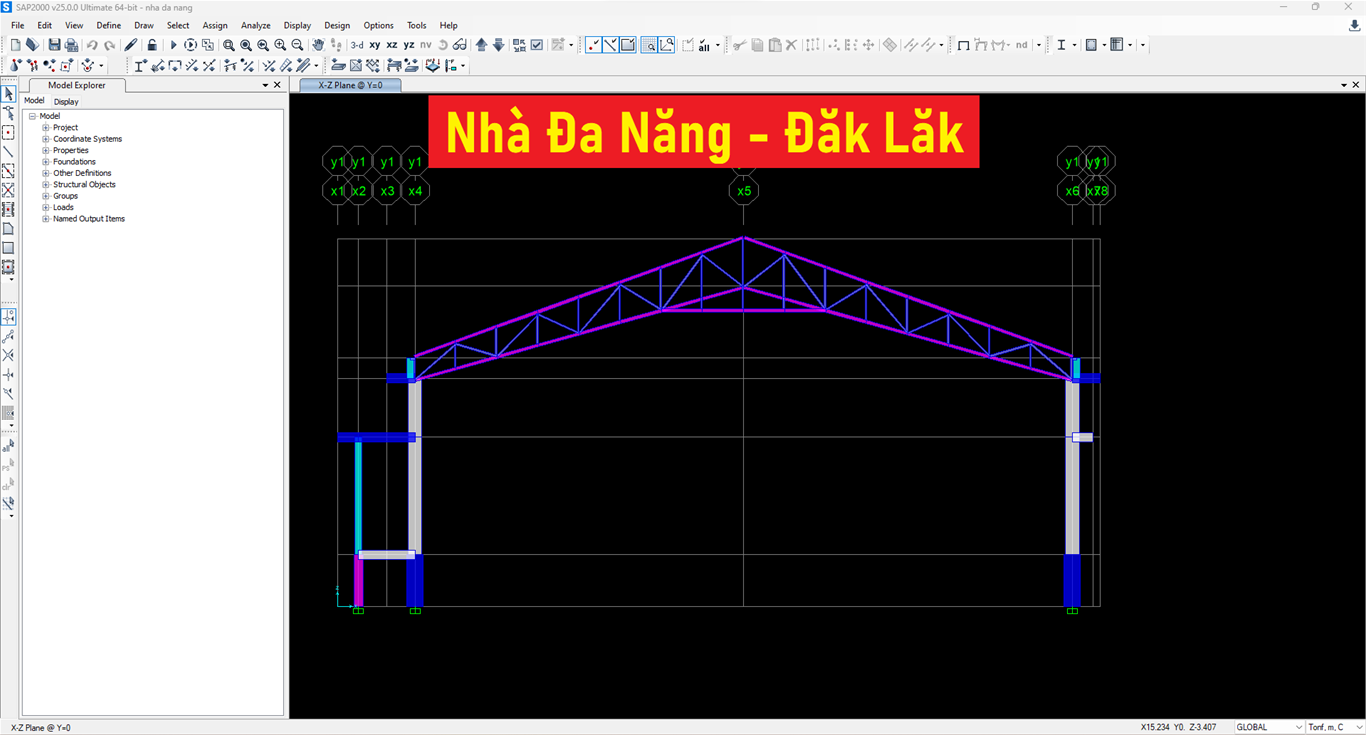Expand the Structural Objects tree node
This screenshot has width=1366, height=735.
pos(45,184)
